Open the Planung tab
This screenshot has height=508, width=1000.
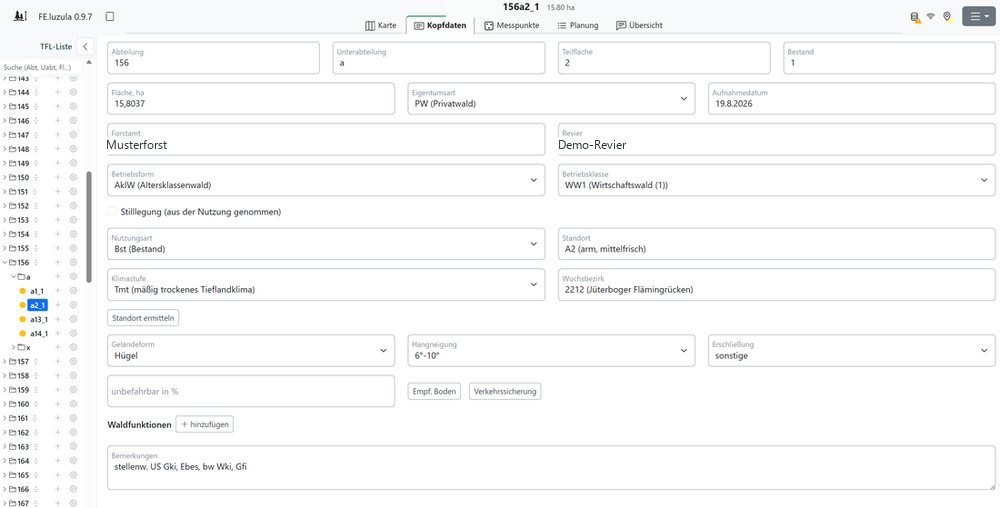click(x=578, y=25)
